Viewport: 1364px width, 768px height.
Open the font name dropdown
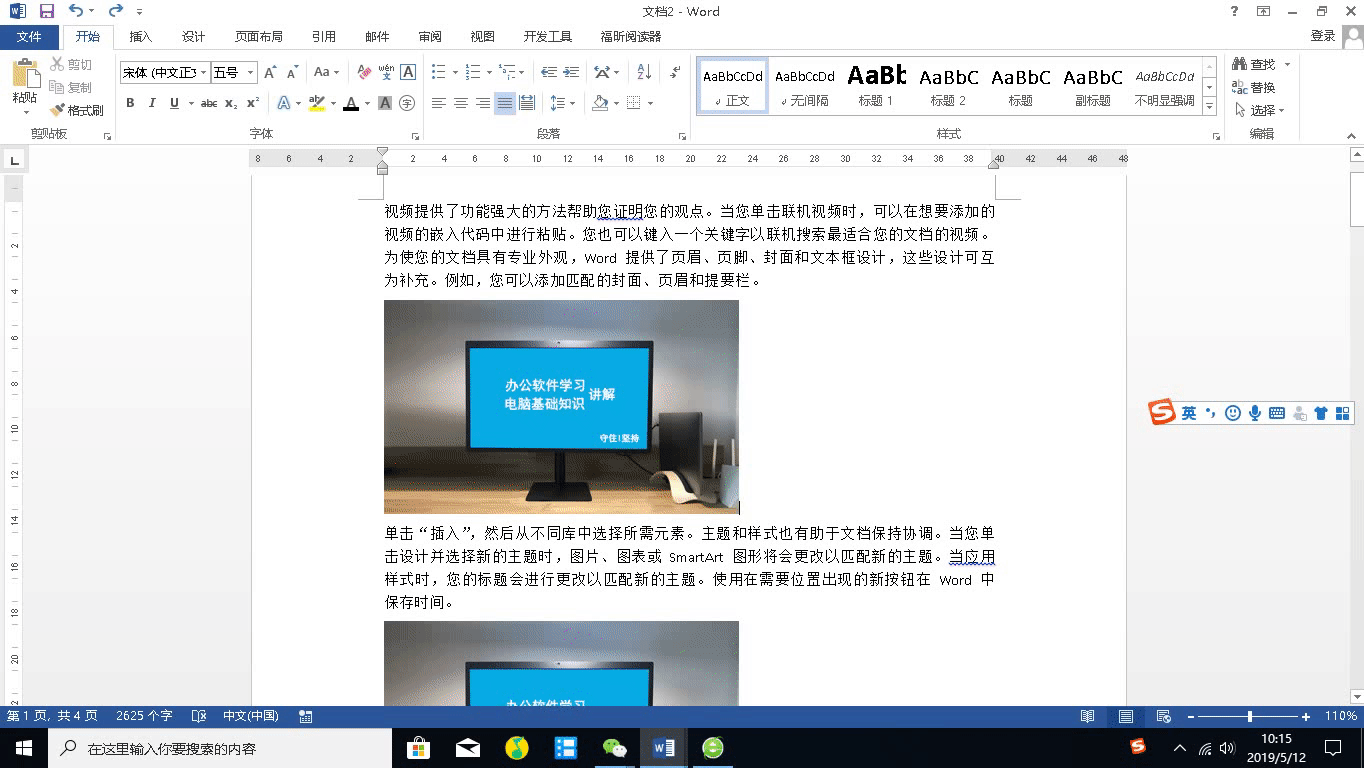point(204,73)
